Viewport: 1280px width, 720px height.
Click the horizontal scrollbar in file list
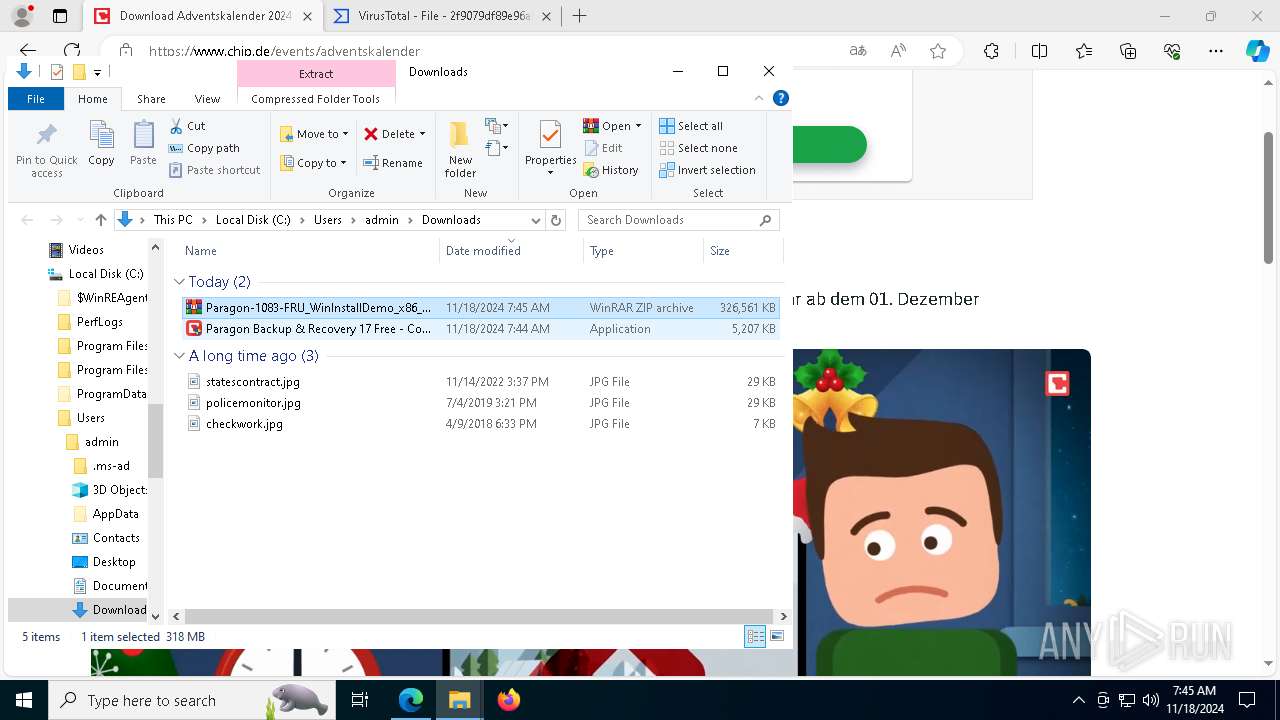pos(481,616)
